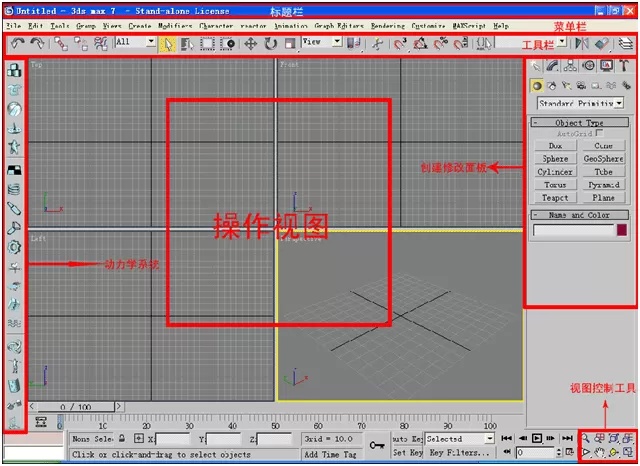Toggle the Angle Snap button
This screenshot has width=640, height=466.
420,44
